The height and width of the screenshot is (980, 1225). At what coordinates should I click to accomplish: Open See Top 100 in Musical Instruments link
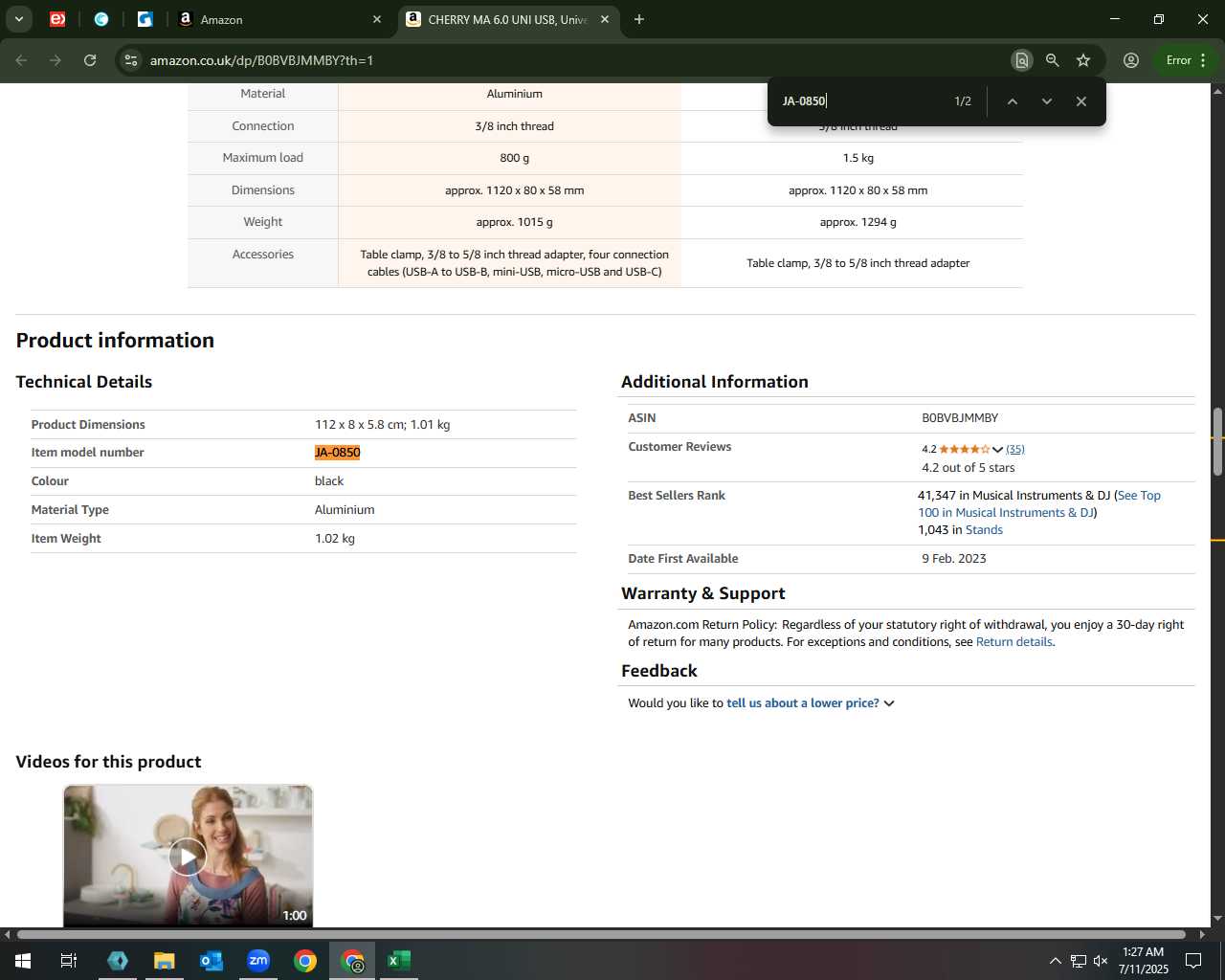[1038, 504]
